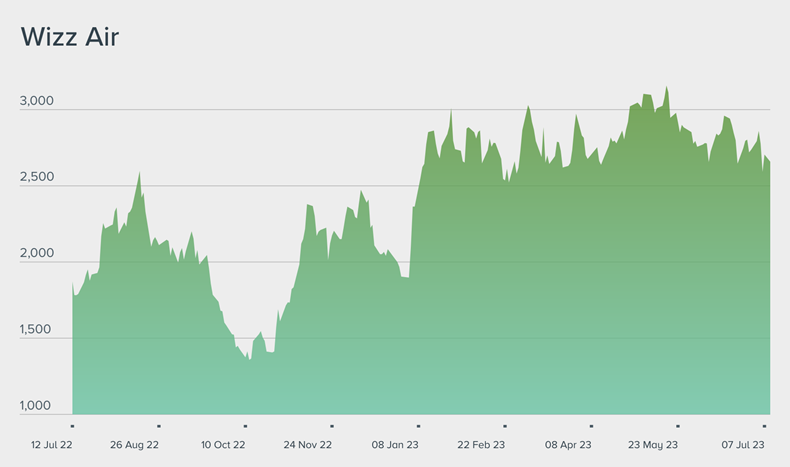Select the 10 Oct 22 date label

[223, 444]
